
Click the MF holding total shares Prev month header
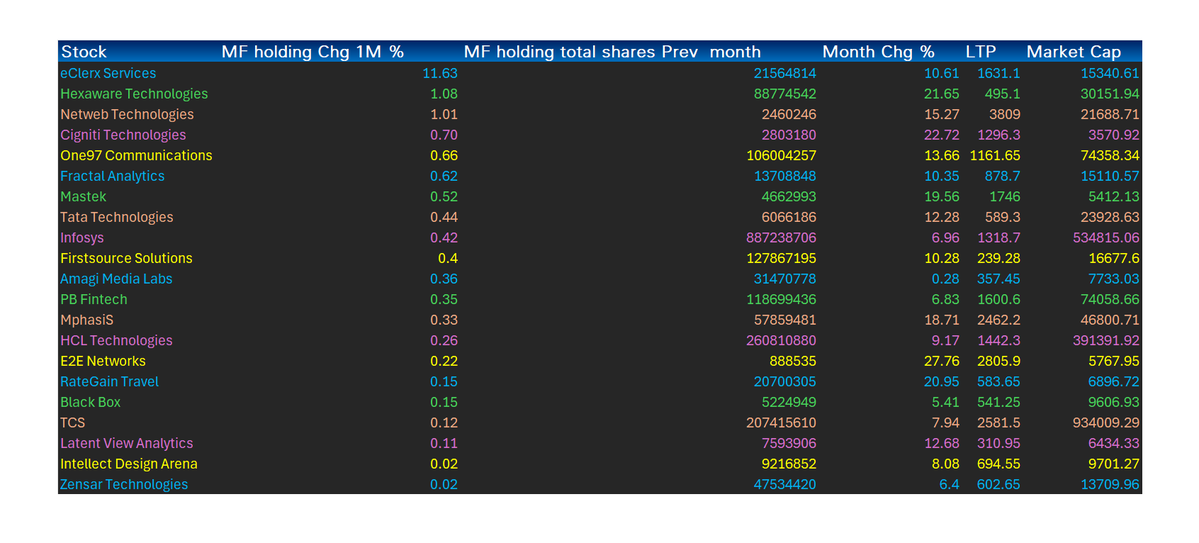(x=612, y=52)
